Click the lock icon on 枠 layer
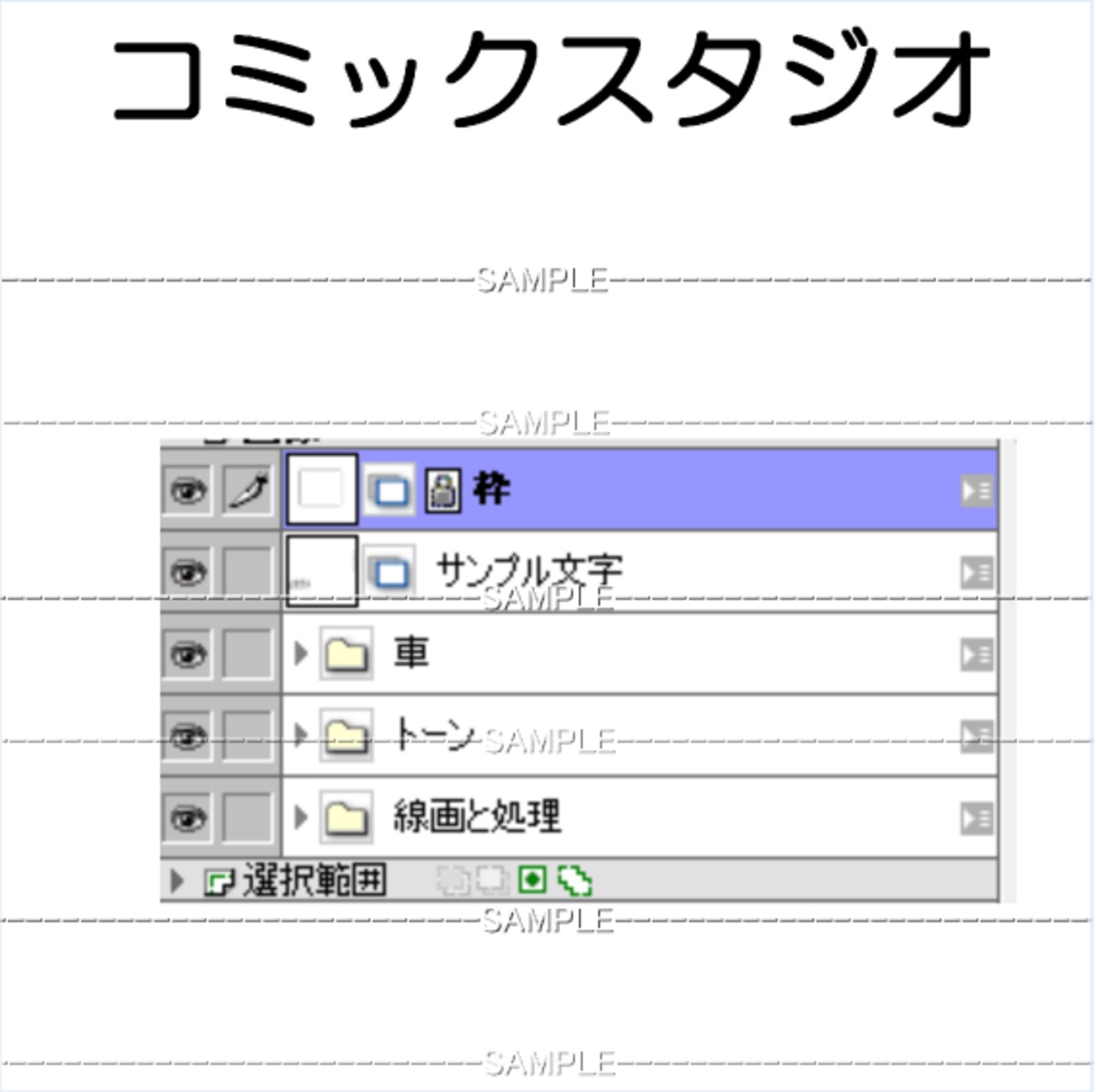This screenshot has height=1092, width=1096. click(443, 491)
